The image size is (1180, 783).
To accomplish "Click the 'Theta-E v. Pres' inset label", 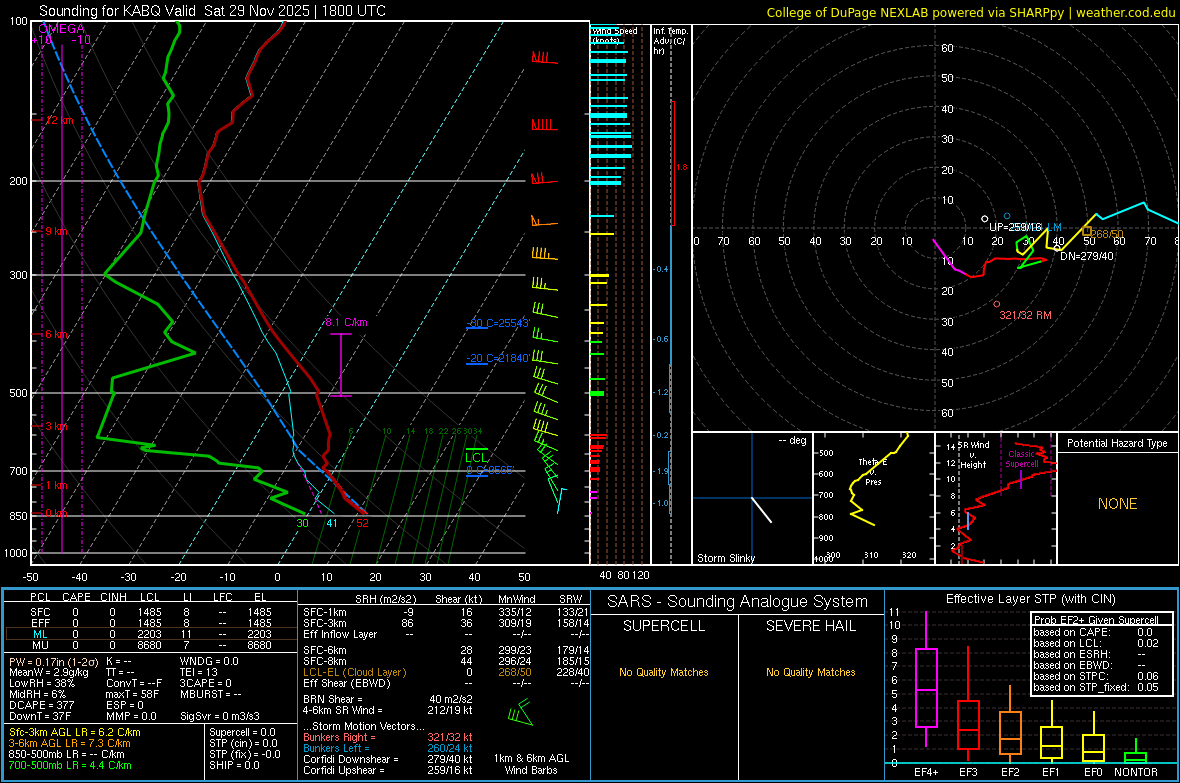I will (x=873, y=471).
